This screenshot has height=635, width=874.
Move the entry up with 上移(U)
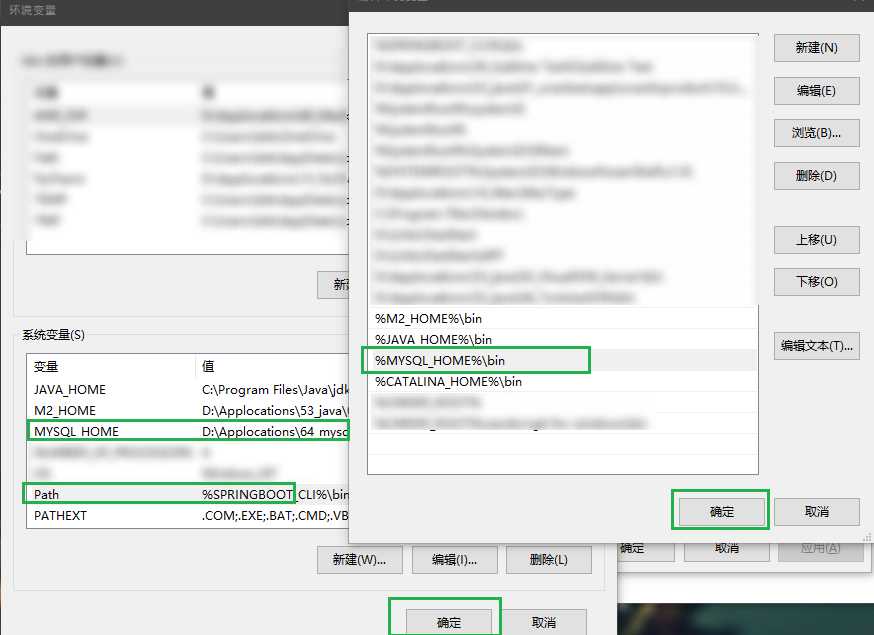click(817, 240)
